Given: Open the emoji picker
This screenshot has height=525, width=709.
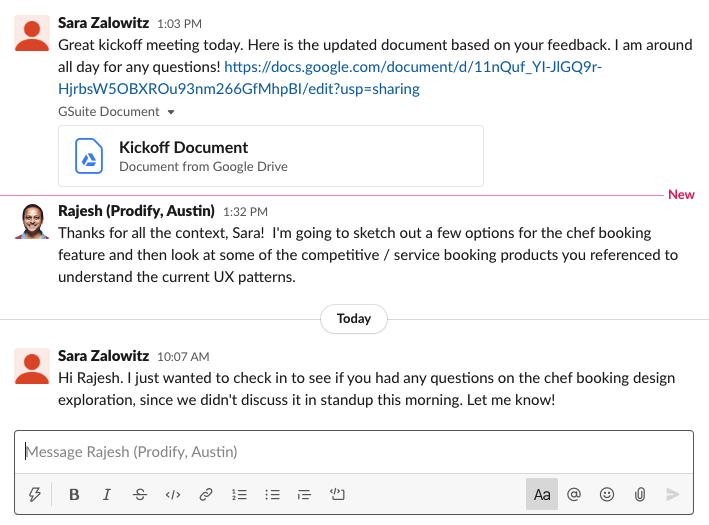Looking at the screenshot, I should (x=606, y=494).
